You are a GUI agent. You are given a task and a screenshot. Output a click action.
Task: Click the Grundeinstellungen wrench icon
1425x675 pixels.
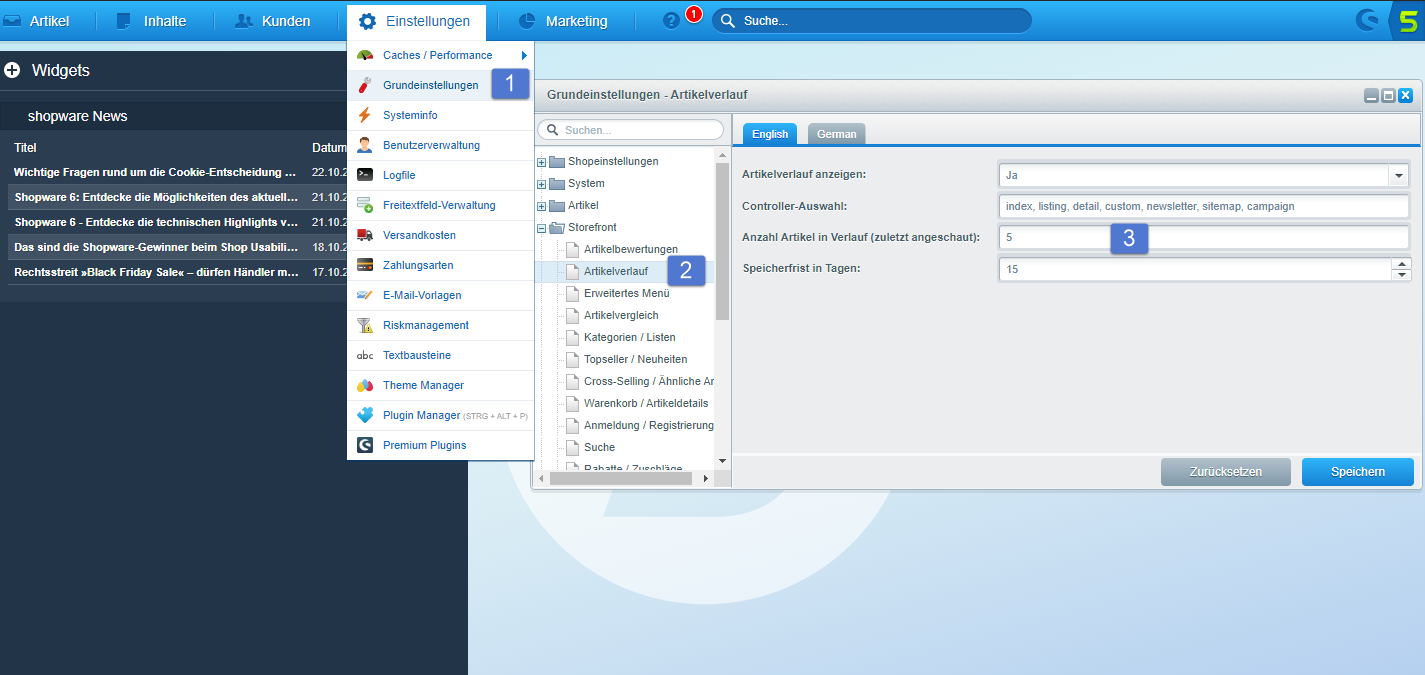(x=365, y=85)
